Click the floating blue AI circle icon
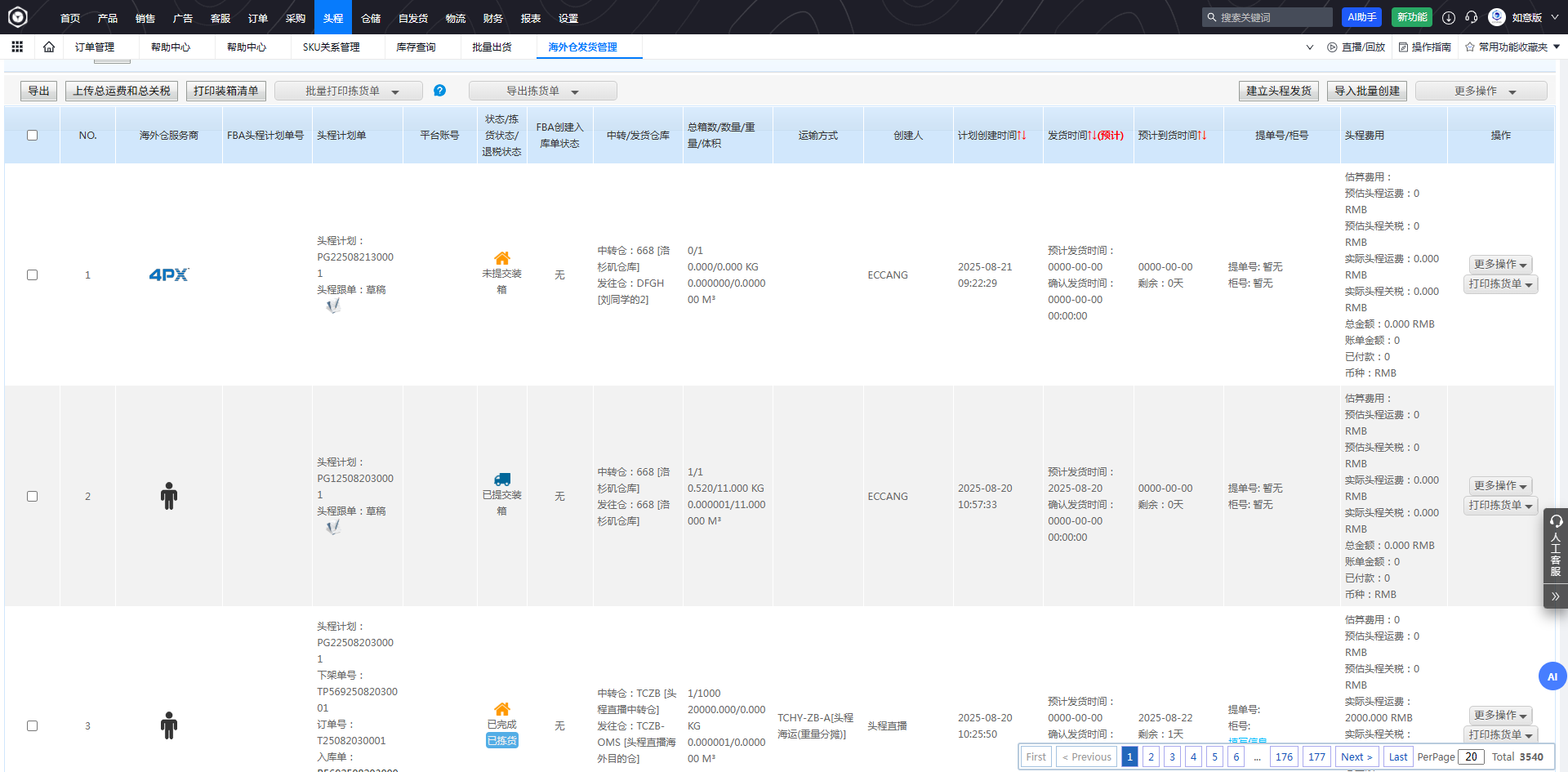1568x772 pixels. tap(1552, 676)
